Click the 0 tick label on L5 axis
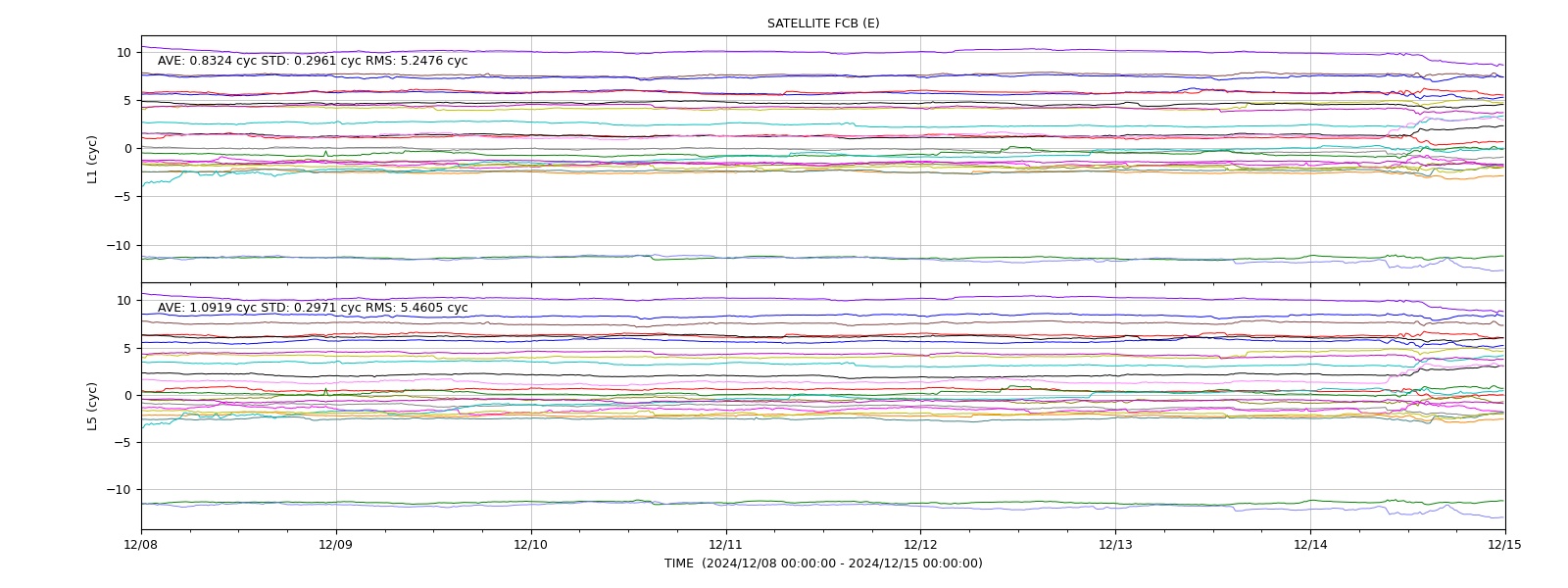The image size is (1568, 588). [127, 396]
